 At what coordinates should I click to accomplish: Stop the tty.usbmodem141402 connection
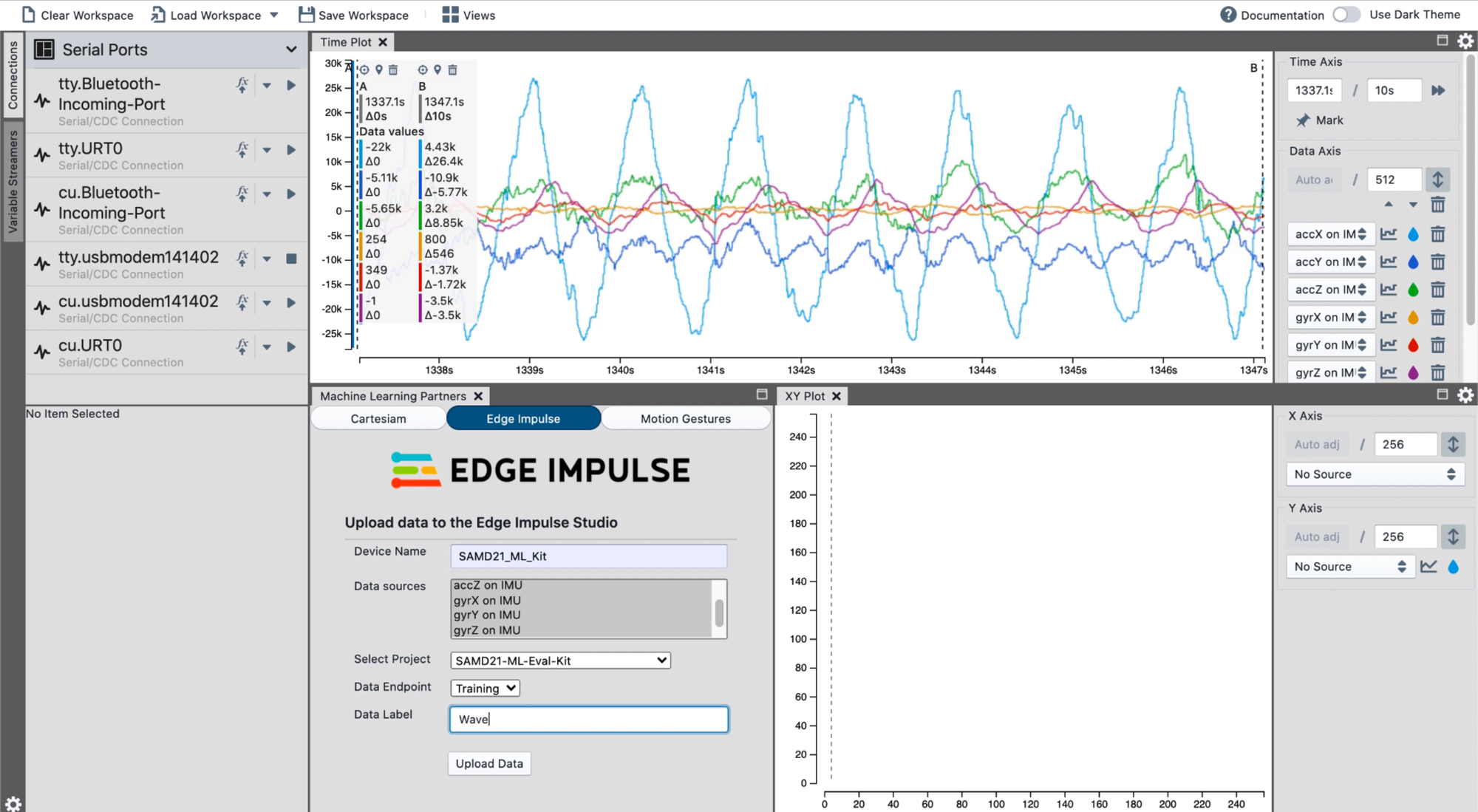pos(291,259)
